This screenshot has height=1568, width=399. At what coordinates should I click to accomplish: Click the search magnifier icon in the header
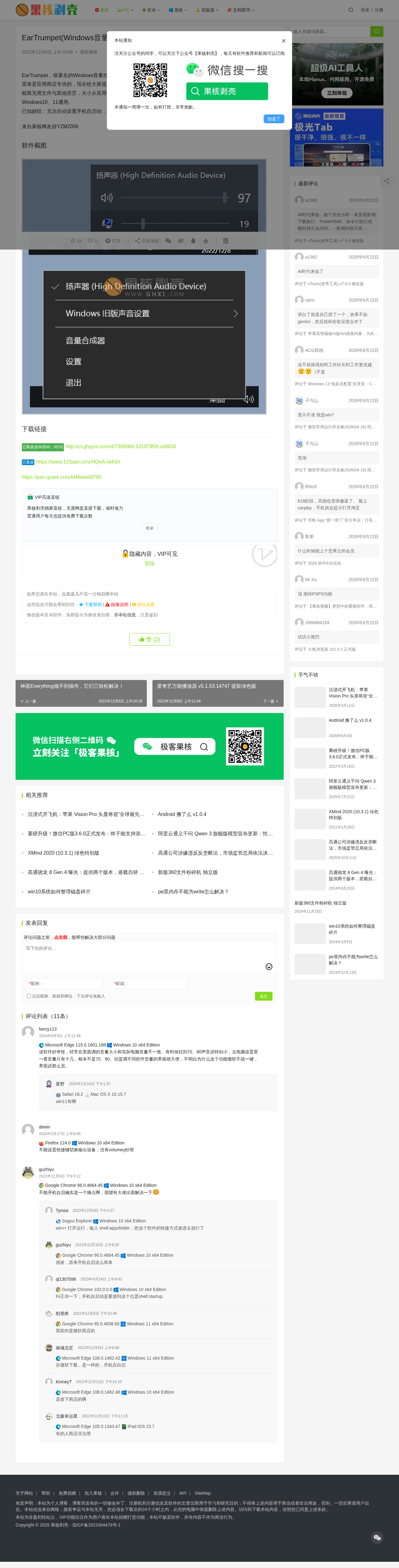click(351, 10)
